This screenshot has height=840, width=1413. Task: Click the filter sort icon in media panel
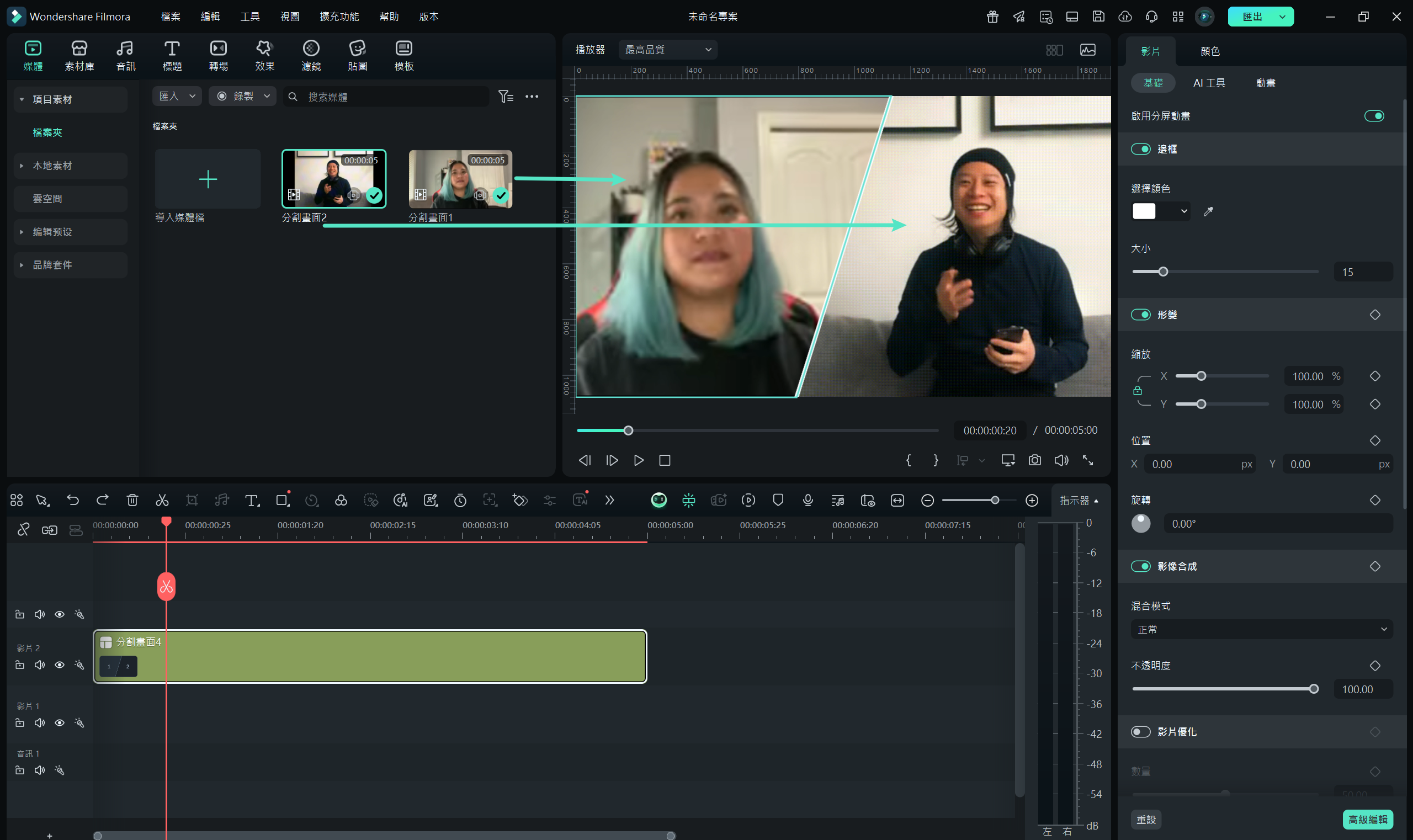click(x=506, y=97)
